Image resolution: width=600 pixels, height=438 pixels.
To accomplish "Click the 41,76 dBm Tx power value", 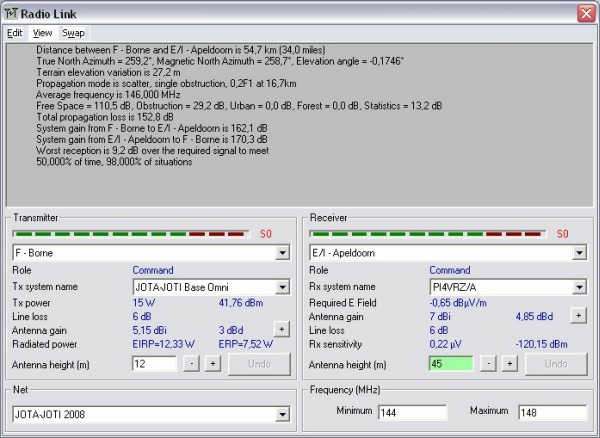I will (x=241, y=303).
